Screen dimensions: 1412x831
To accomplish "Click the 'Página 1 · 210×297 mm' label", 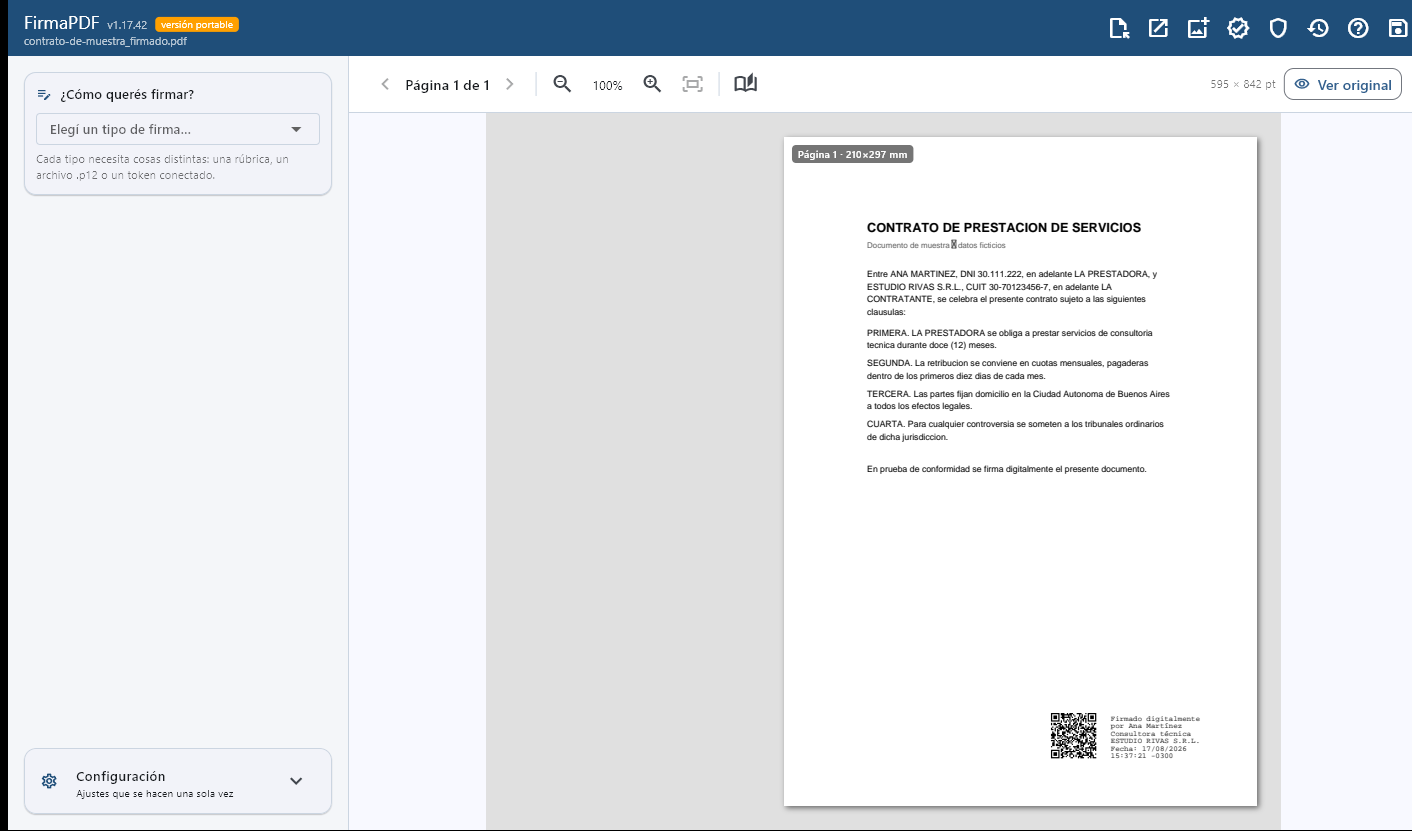I will [852, 154].
